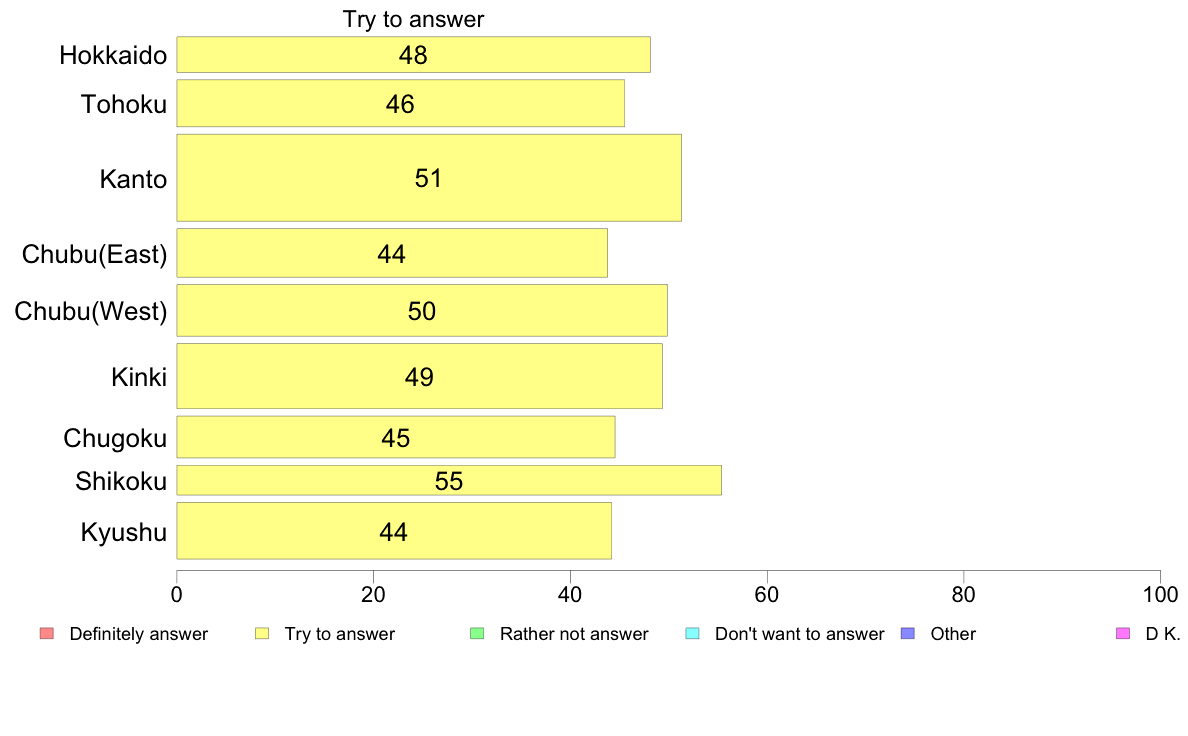Click the green Rather not answer swatch

(477, 634)
